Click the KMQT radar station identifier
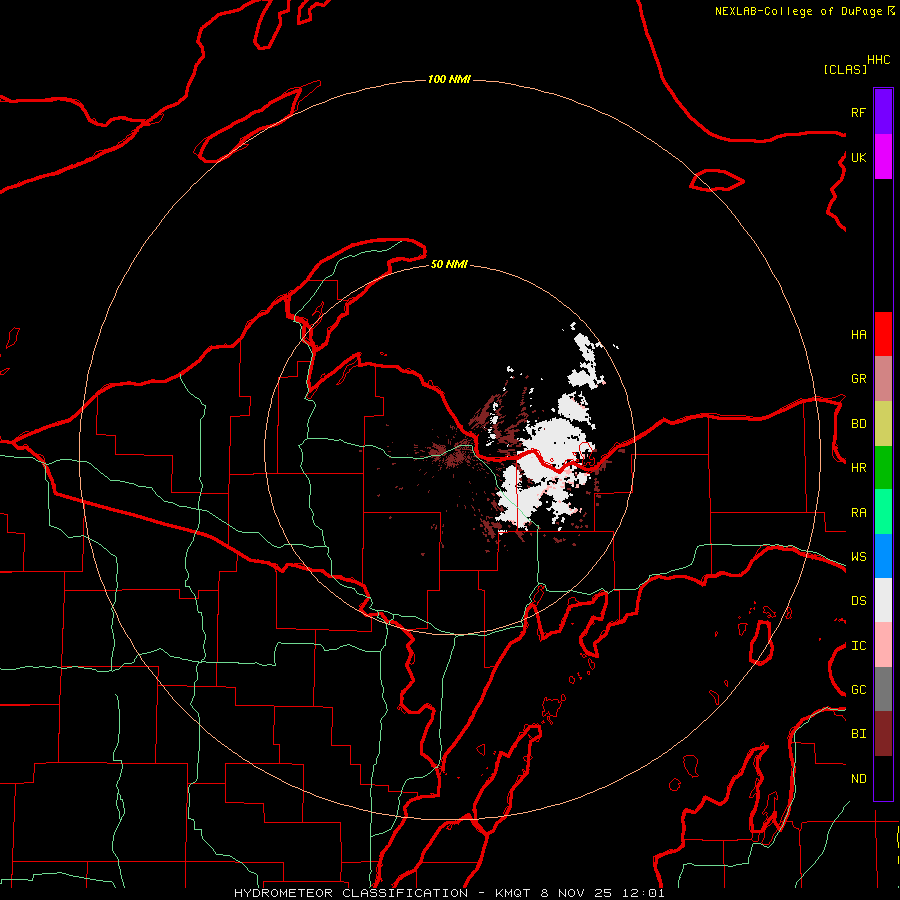Screen dimensions: 900x900 pos(512,893)
